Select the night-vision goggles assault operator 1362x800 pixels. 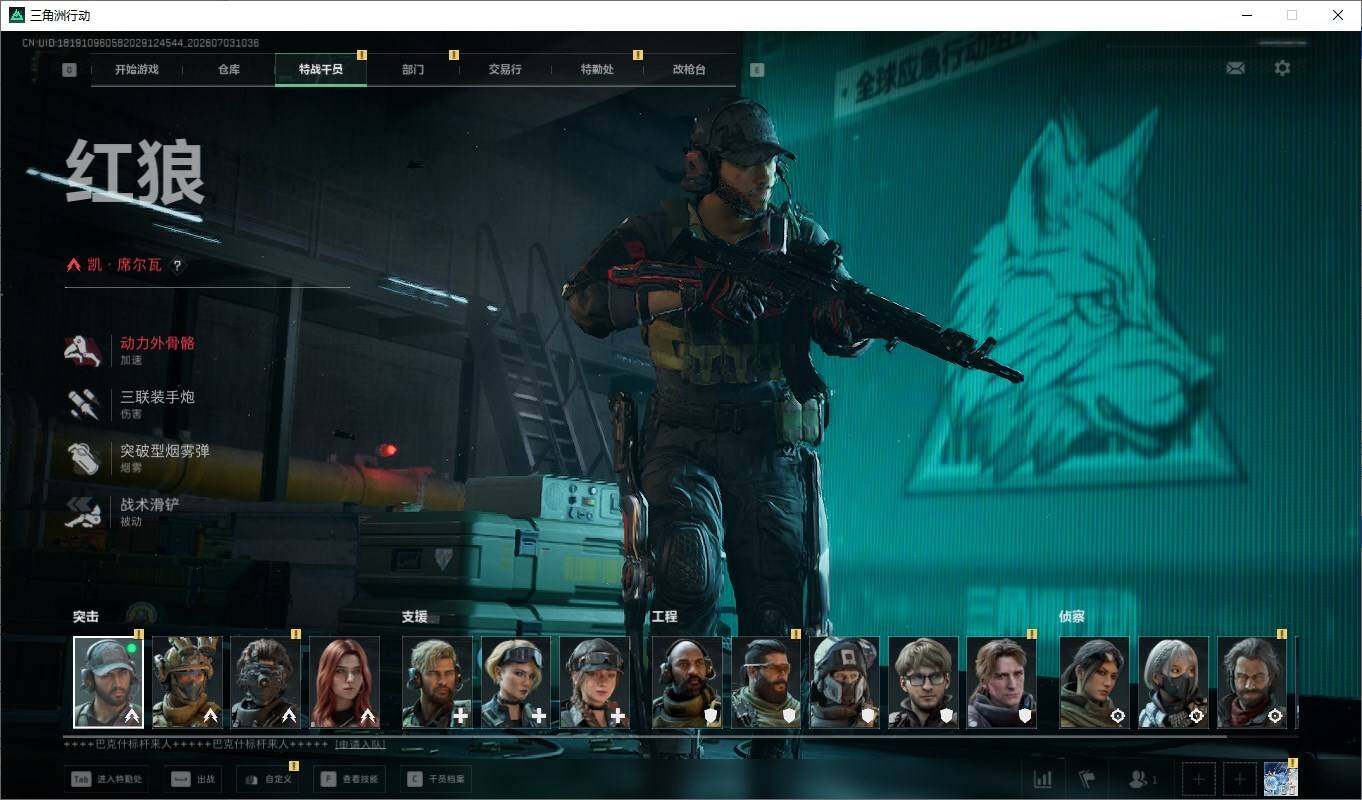266,682
